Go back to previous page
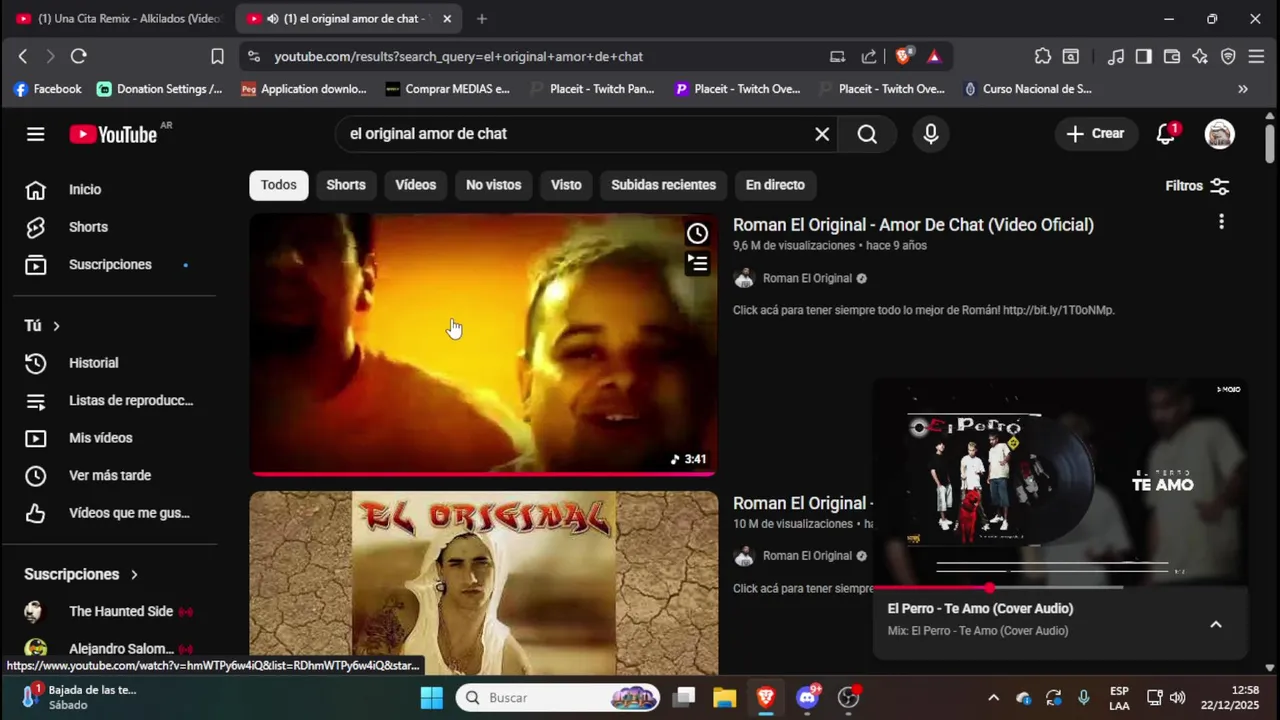 (x=23, y=57)
